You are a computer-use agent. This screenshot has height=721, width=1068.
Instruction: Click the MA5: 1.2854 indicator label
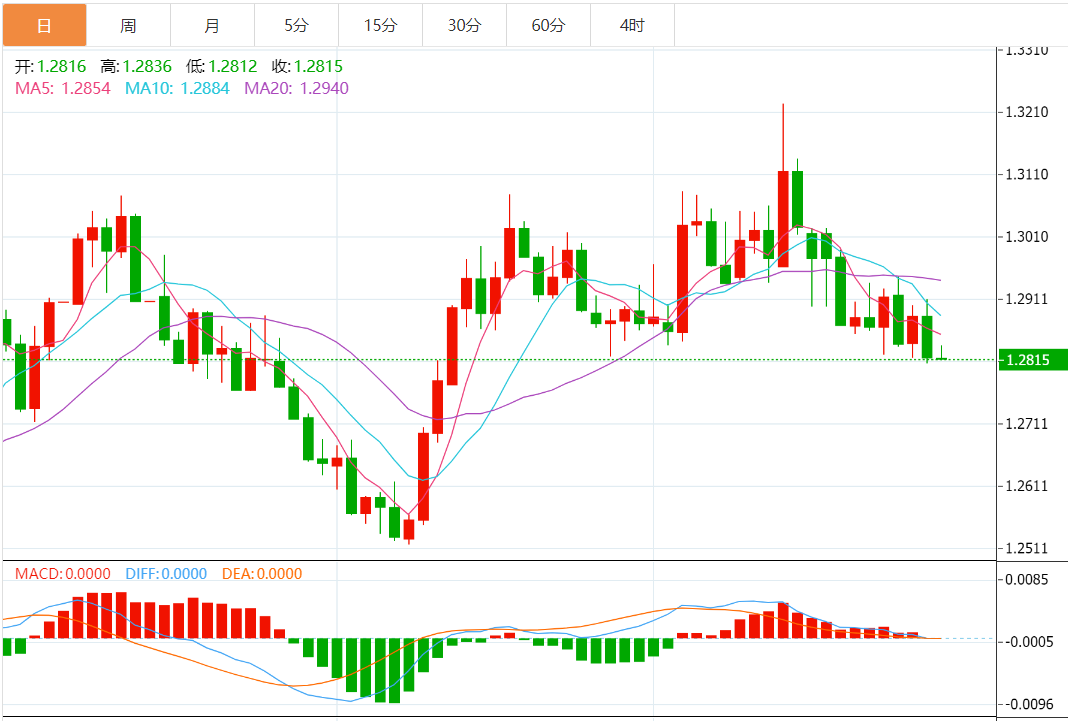63,89
